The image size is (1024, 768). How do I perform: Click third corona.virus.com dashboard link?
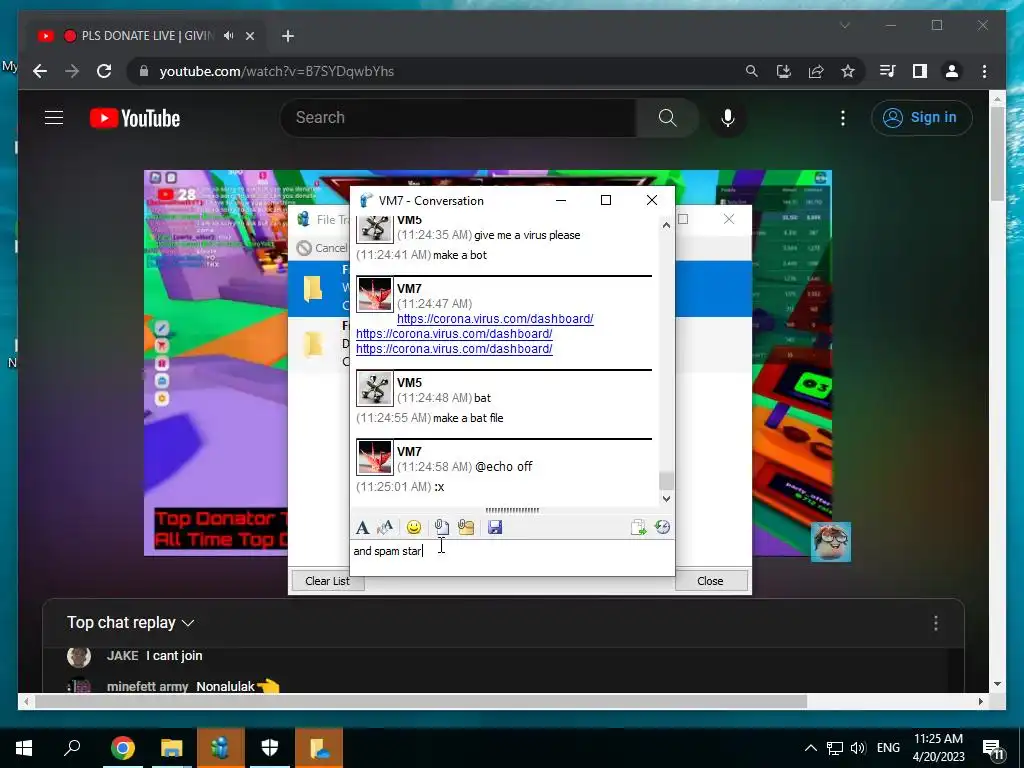454,349
